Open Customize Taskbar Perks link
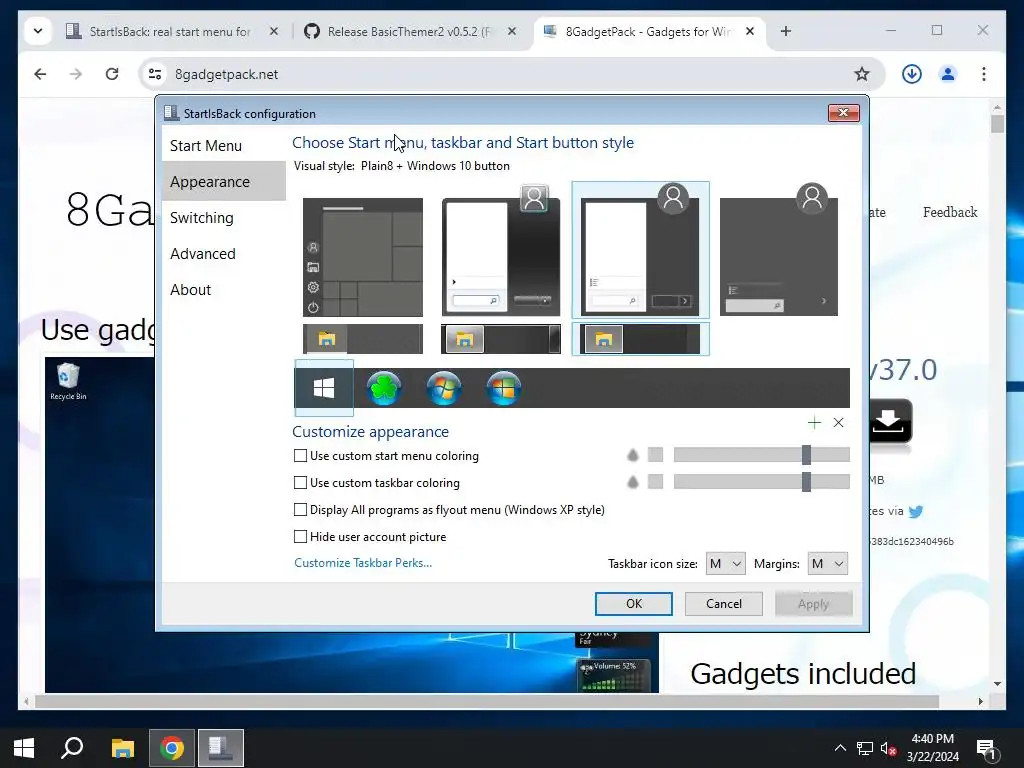The width and height of the screenshot is (1024, 768). [363, 562]
